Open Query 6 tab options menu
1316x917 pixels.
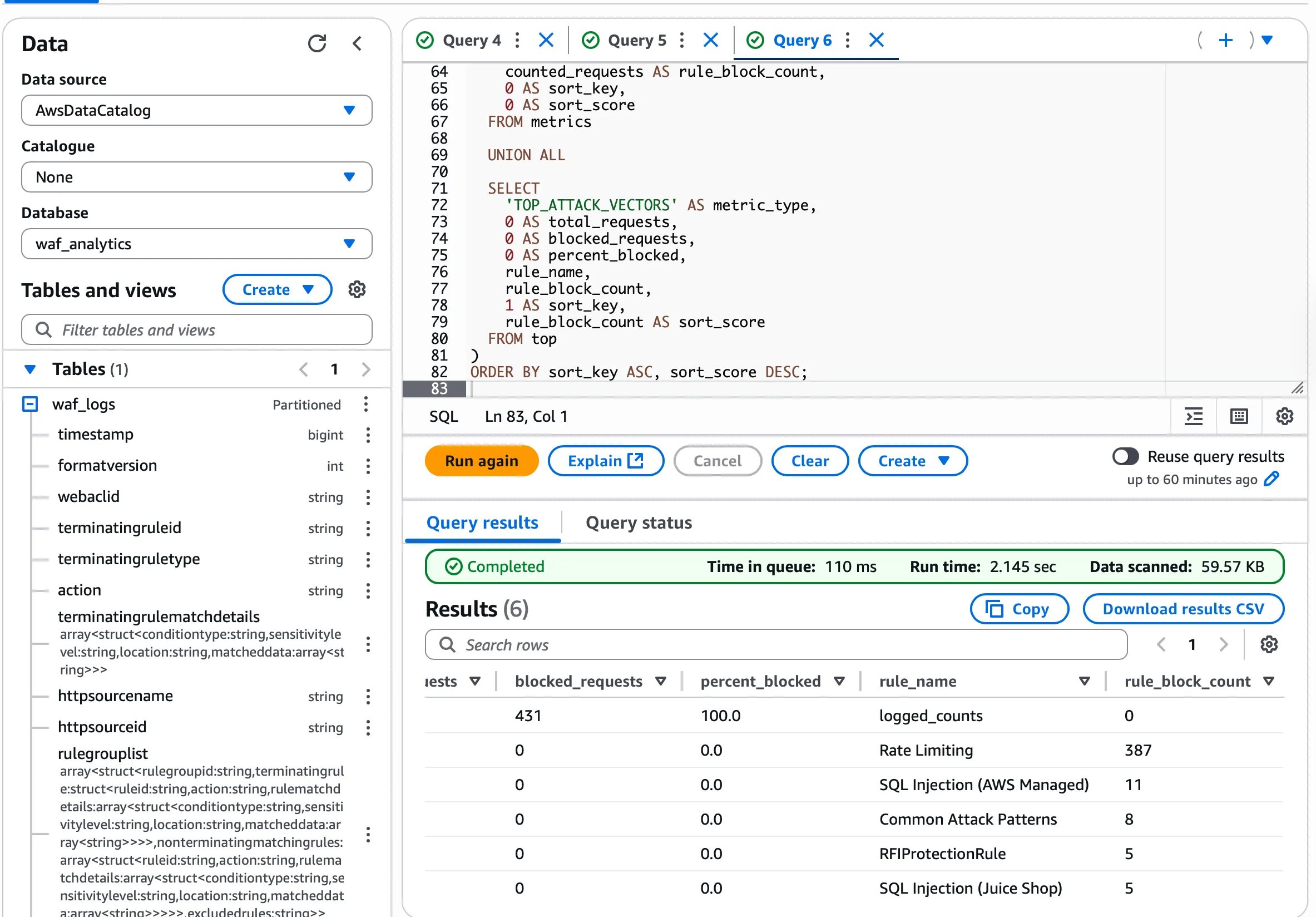848,40
